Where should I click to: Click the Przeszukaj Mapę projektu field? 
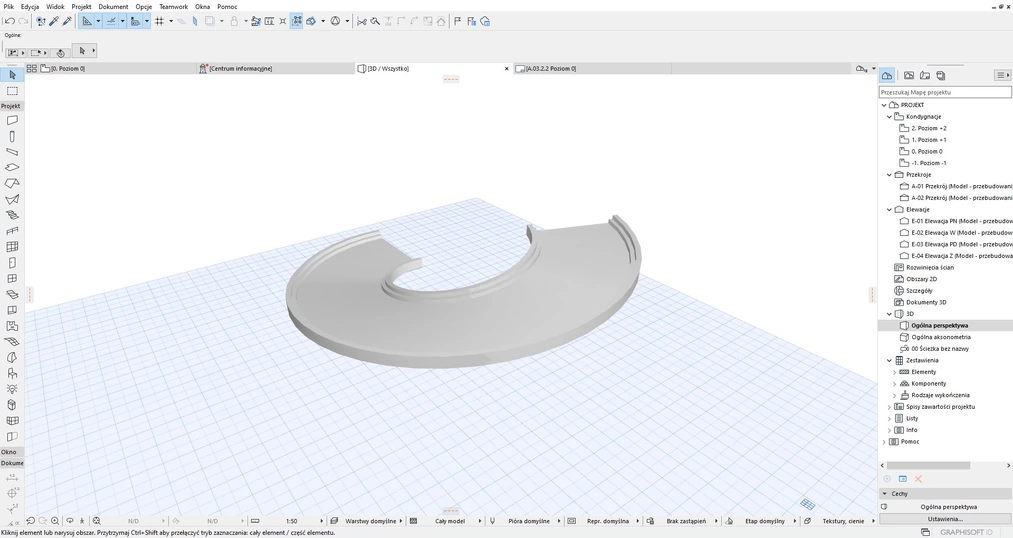click(945, 92)
